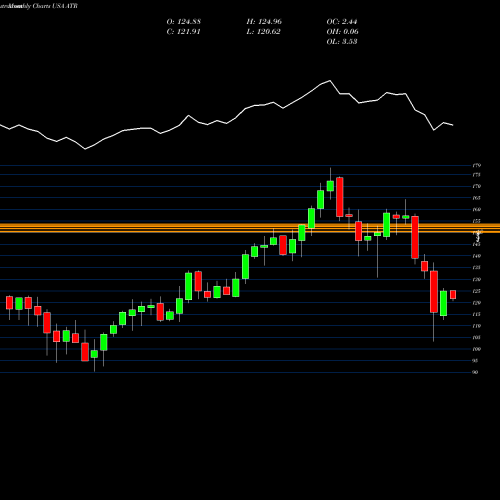The width and height of the screenshot is (500, 500).
Task: Click the 175 price axis label
Action: click(x=476, y=175)
